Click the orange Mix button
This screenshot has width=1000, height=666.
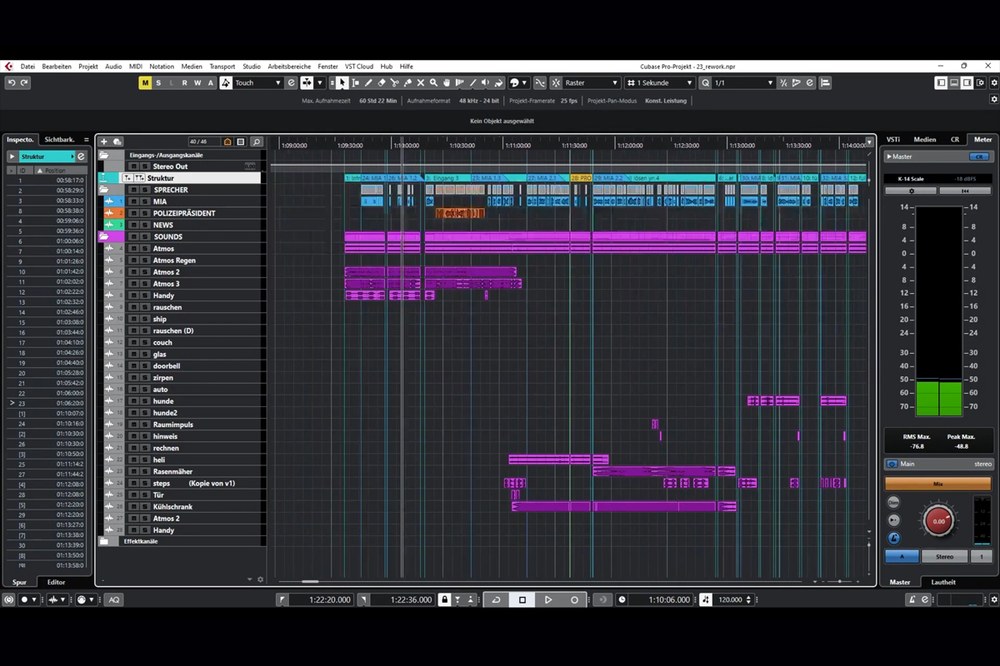tap(937, 483)
